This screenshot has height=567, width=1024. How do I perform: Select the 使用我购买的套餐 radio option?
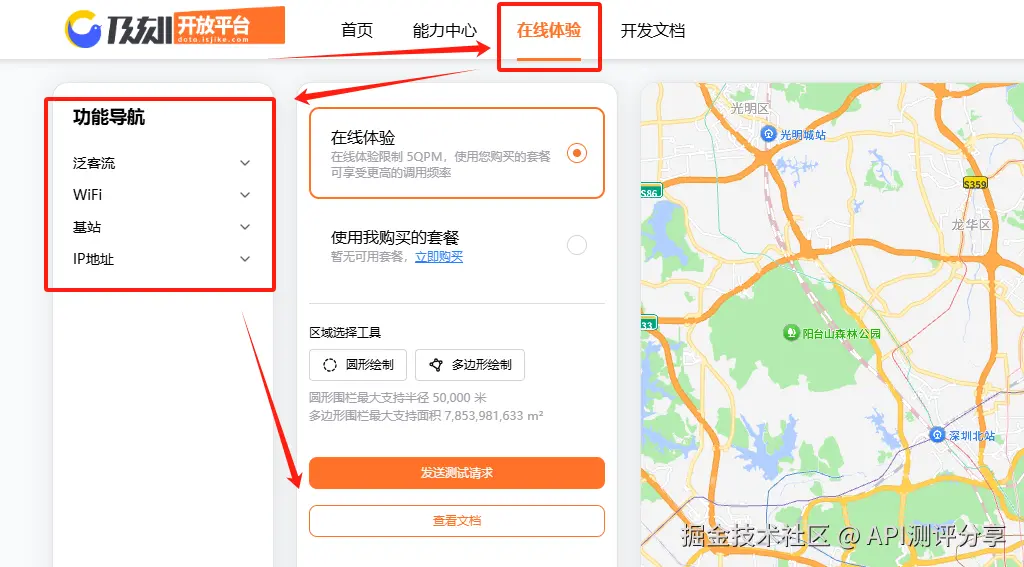point(577,245)
